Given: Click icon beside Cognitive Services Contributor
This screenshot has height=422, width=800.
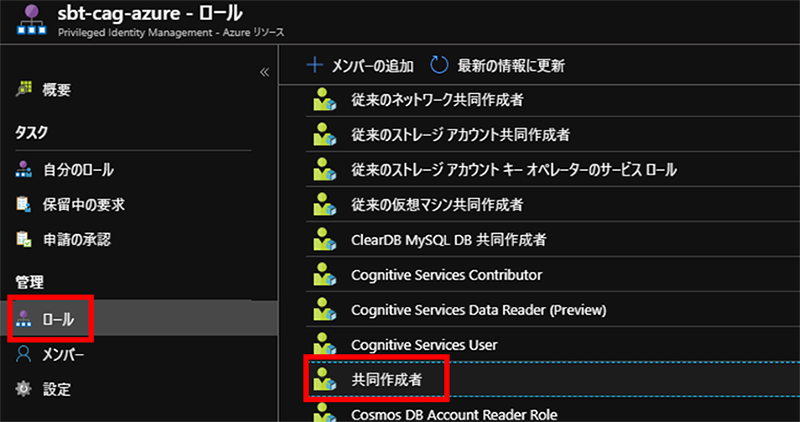Looking at the screenshot, I should (324, 275).
